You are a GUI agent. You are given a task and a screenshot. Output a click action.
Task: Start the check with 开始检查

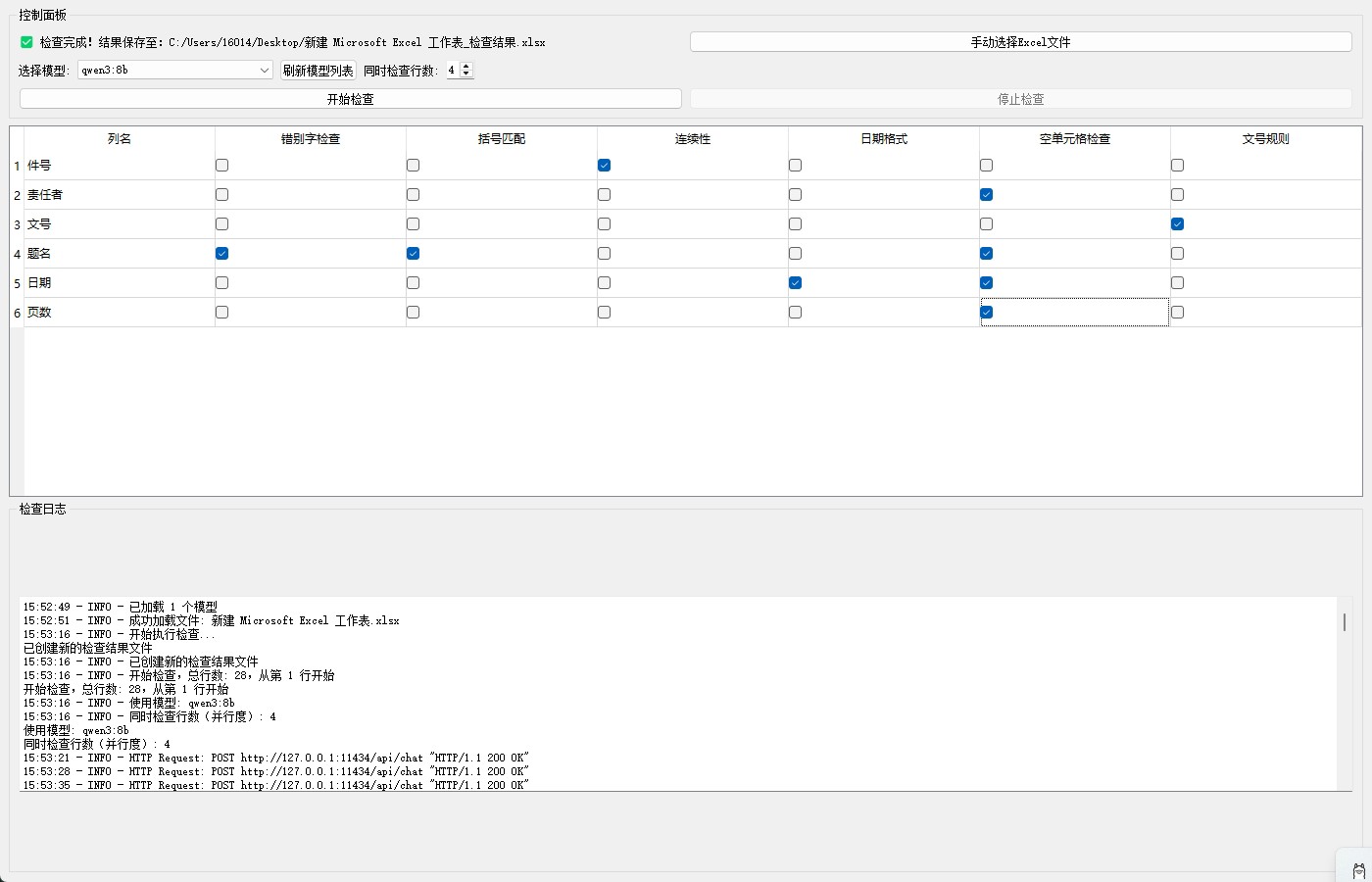[x=350, y=99]
